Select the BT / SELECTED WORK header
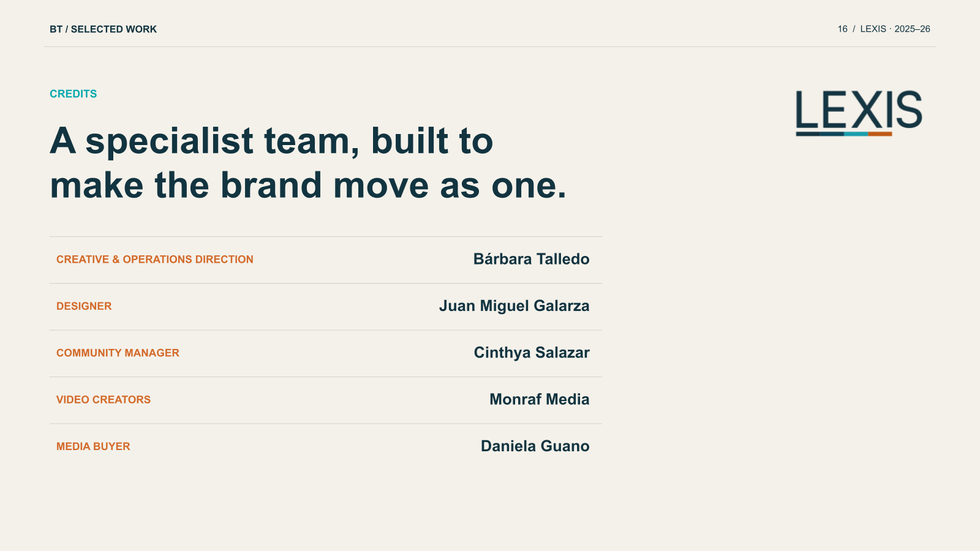The image size is (980, 551). pos(103,29)
